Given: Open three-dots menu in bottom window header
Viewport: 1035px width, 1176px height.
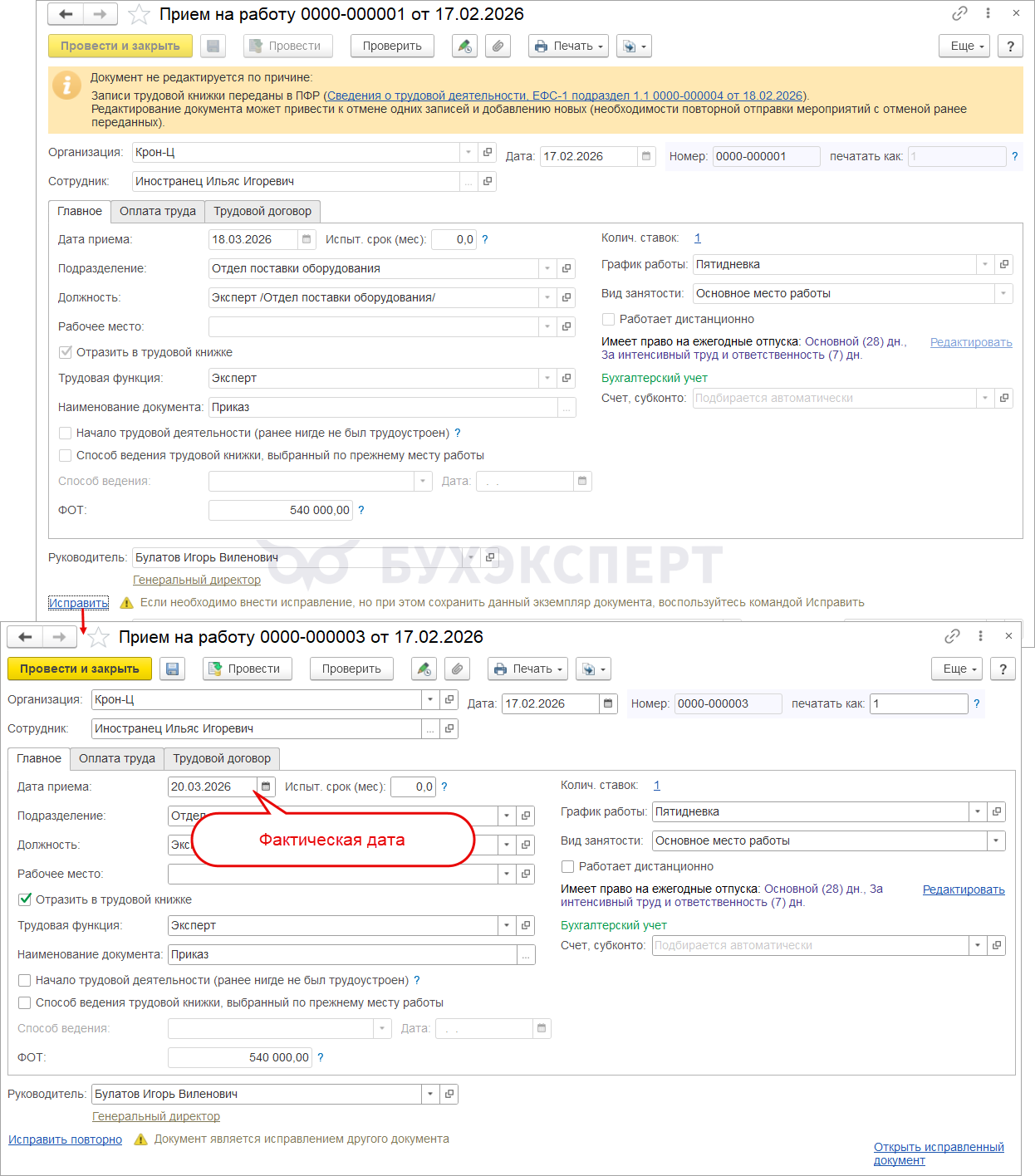Looking at the screenshot, I should tap(980, 636).
